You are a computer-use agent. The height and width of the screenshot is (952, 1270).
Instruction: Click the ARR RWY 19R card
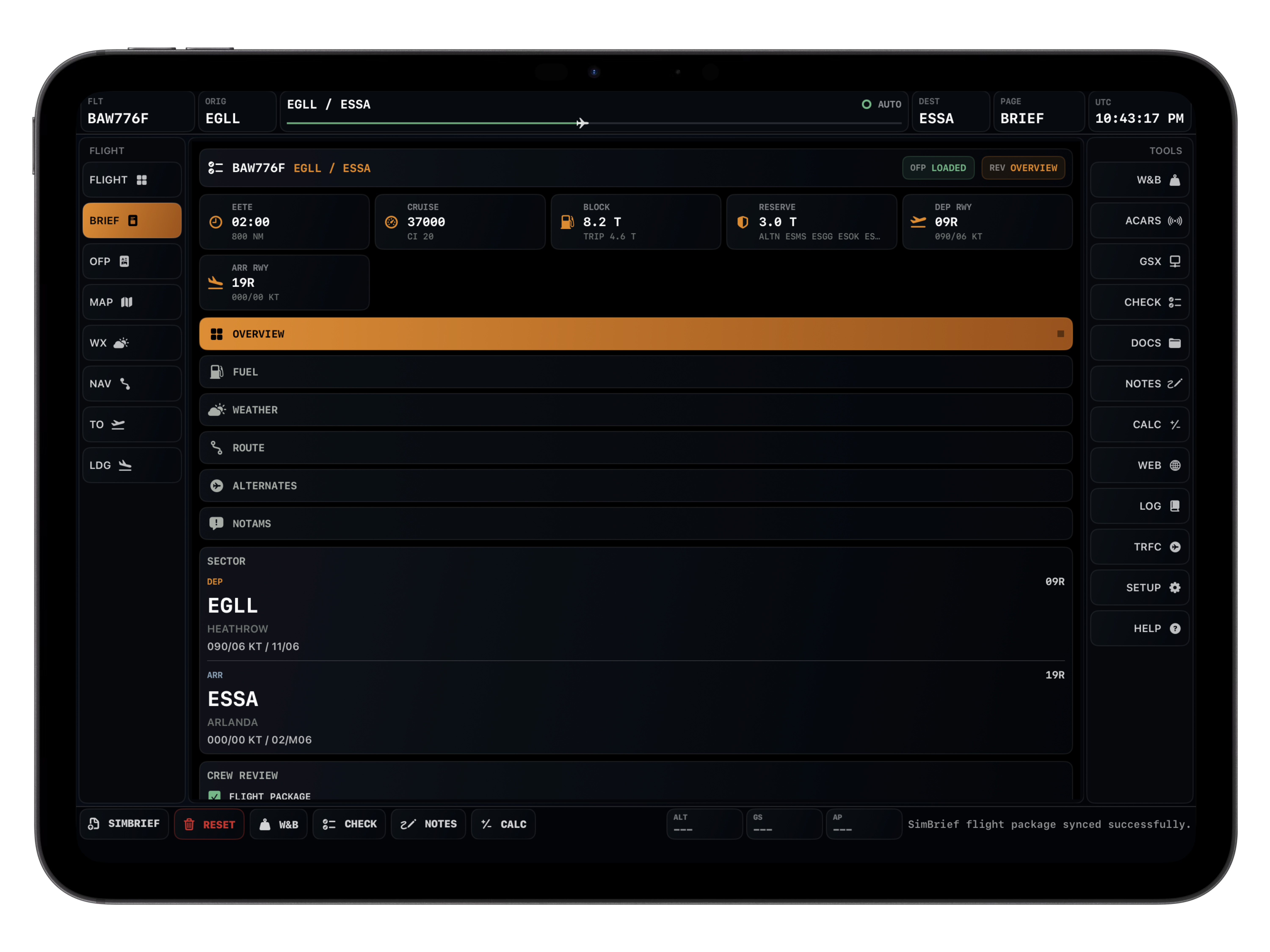pos(284,282)
